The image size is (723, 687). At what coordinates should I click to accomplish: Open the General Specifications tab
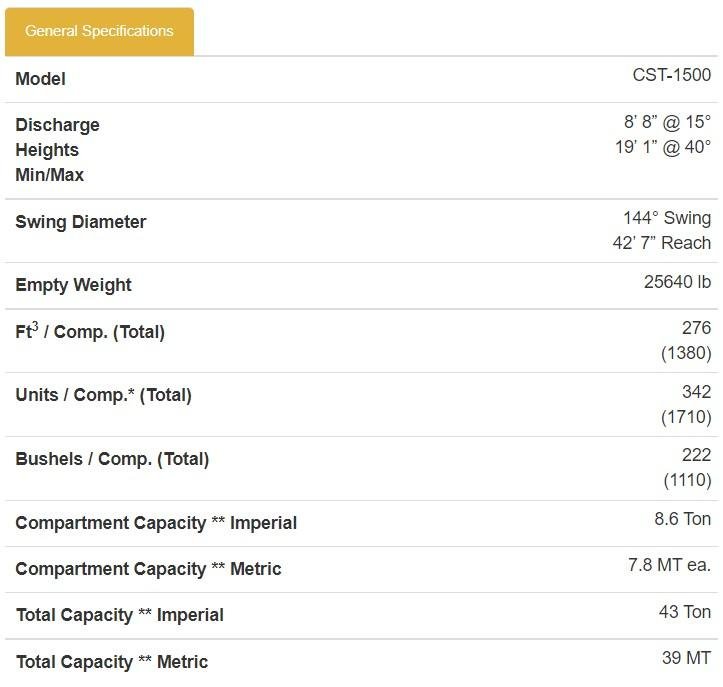pos(99,31)
